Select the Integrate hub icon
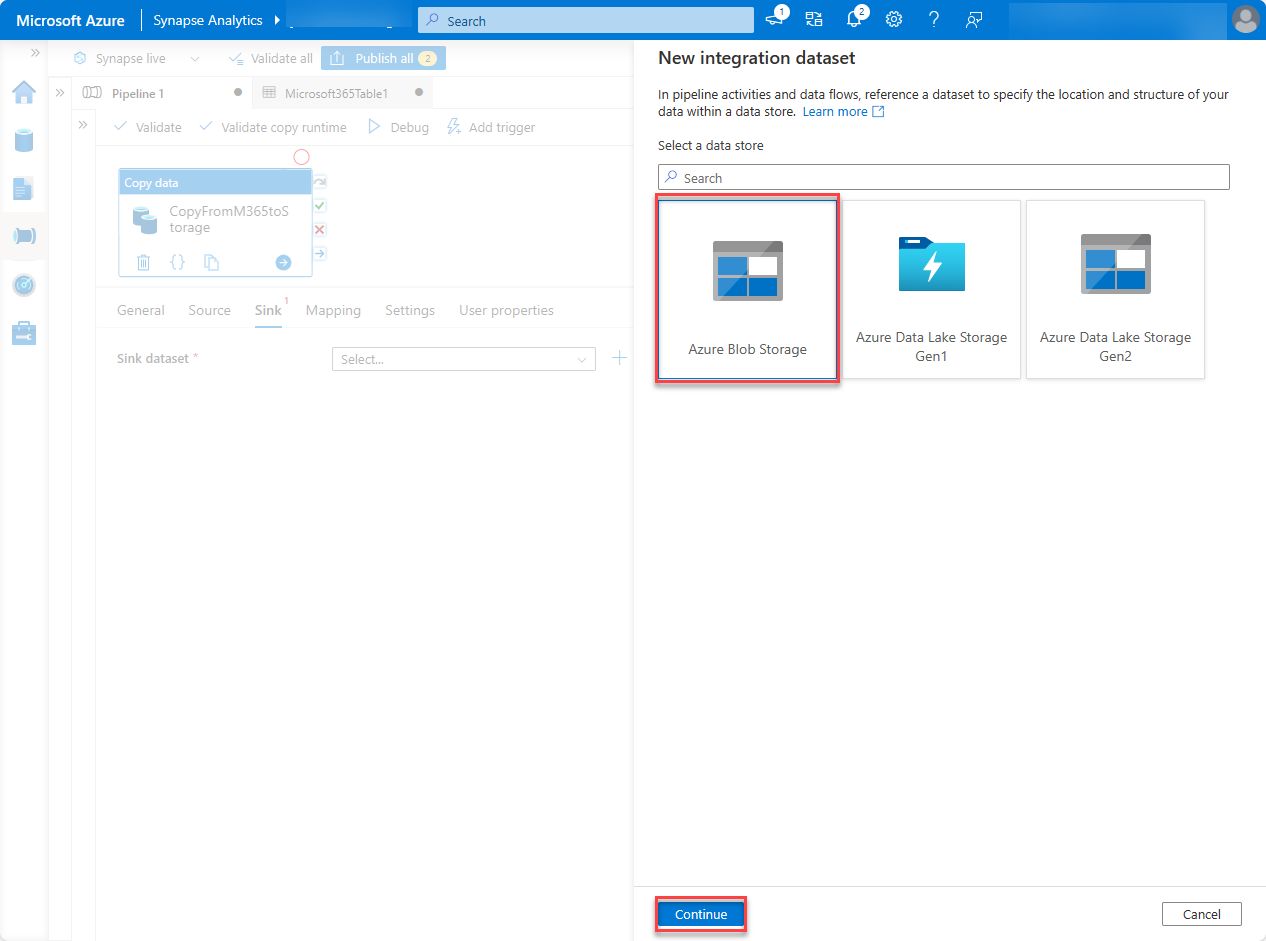Screen dimensions: 1266x941 click(24, 236)
